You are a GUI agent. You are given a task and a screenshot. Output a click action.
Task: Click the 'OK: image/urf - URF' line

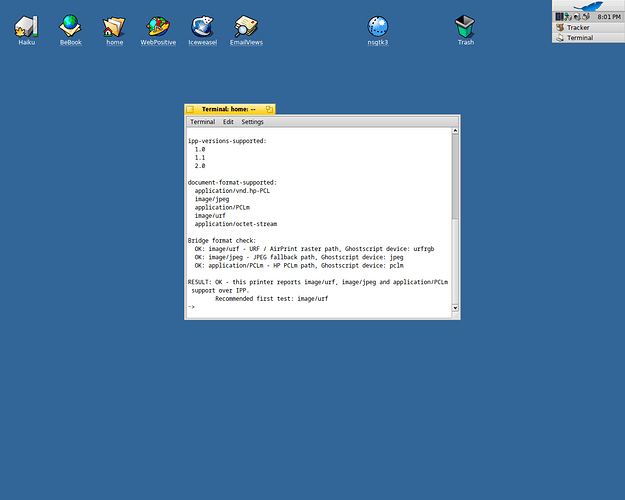coord(314,249)
